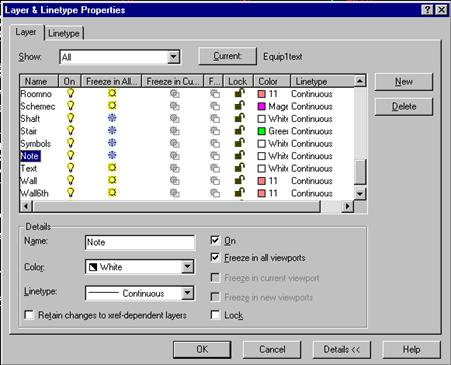Click the vertical scrollbar thumb in layer list
451x365 pixels.
point(360,172)
